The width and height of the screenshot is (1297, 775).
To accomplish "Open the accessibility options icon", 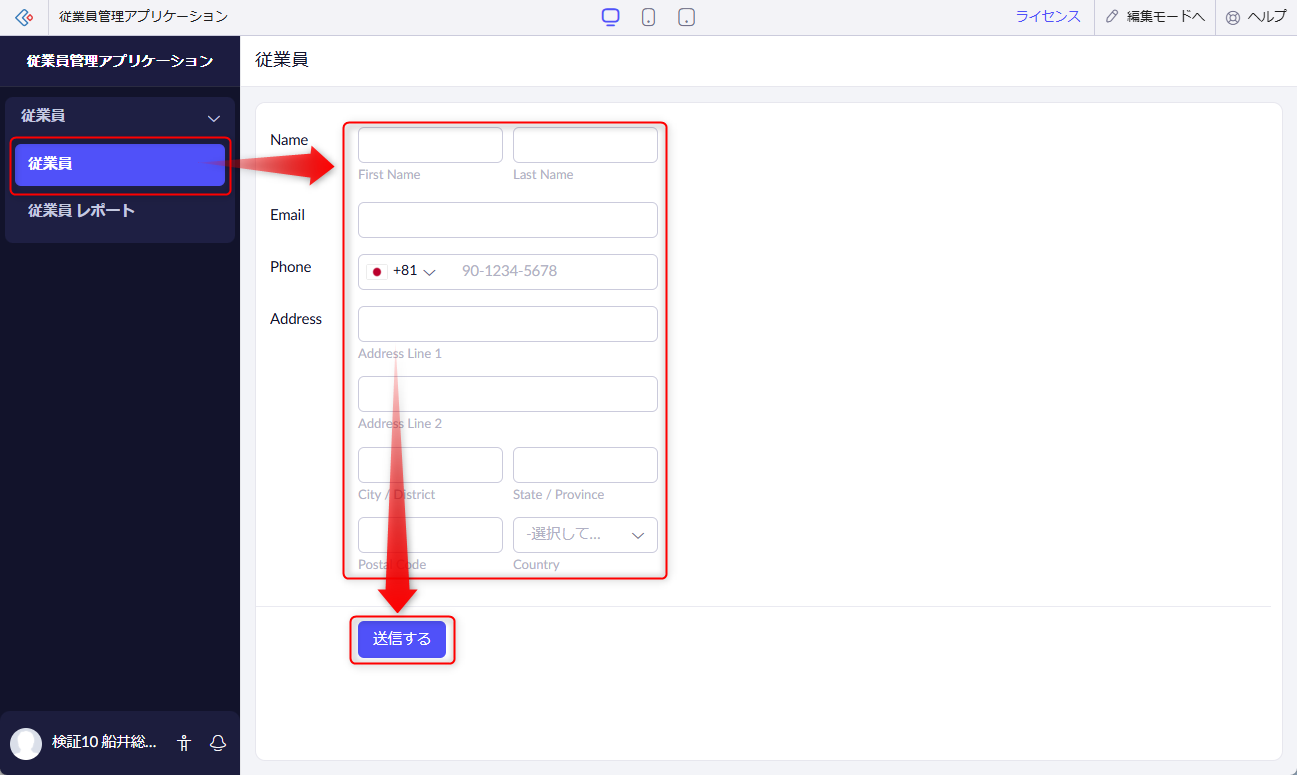I will 184,743.
